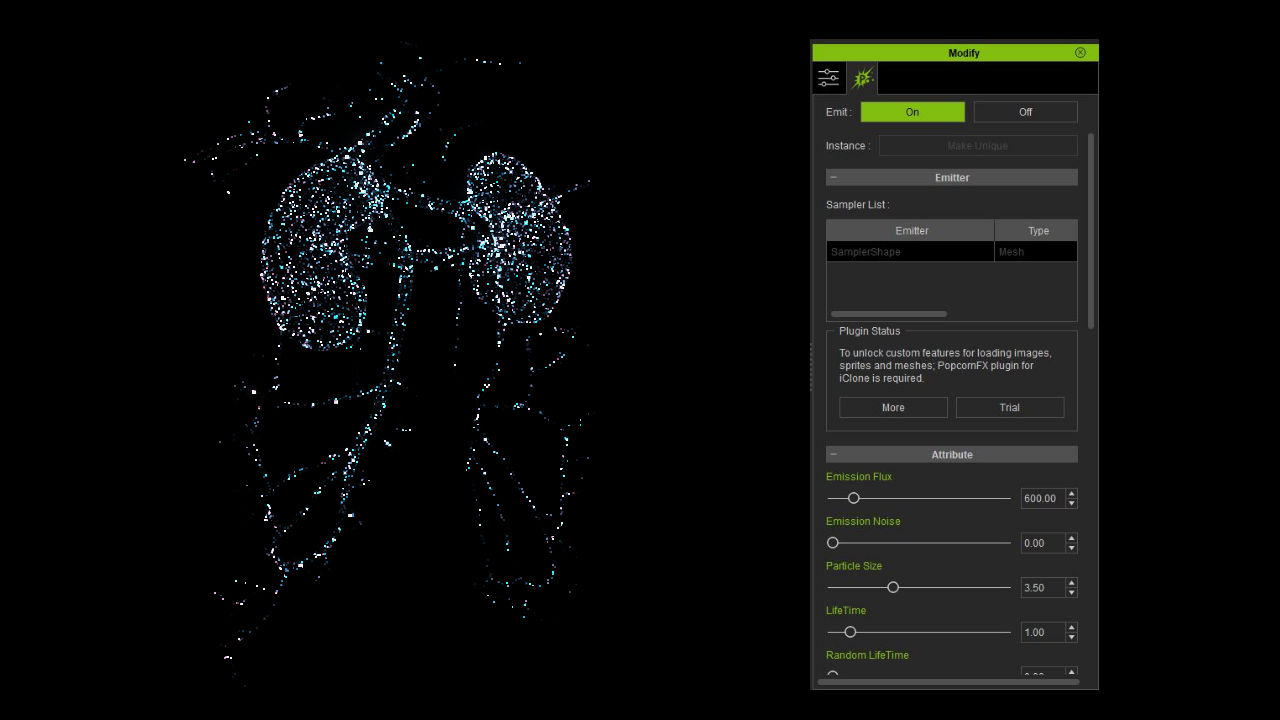Select the SamplerShape emitter row

910,252
